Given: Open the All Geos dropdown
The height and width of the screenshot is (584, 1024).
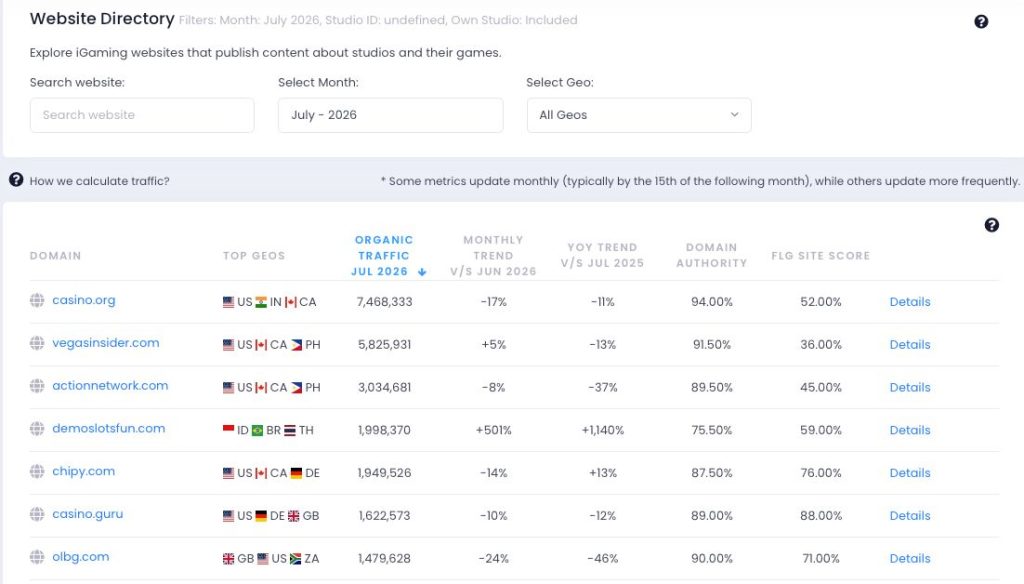Looking at the screenshot, I should pos(639,115).
